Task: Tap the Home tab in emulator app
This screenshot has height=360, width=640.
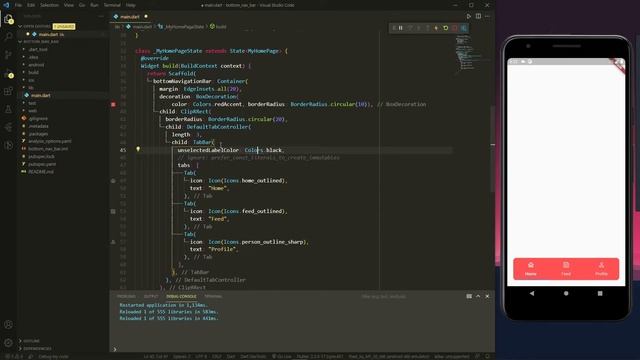Action: tap(531, 269)
